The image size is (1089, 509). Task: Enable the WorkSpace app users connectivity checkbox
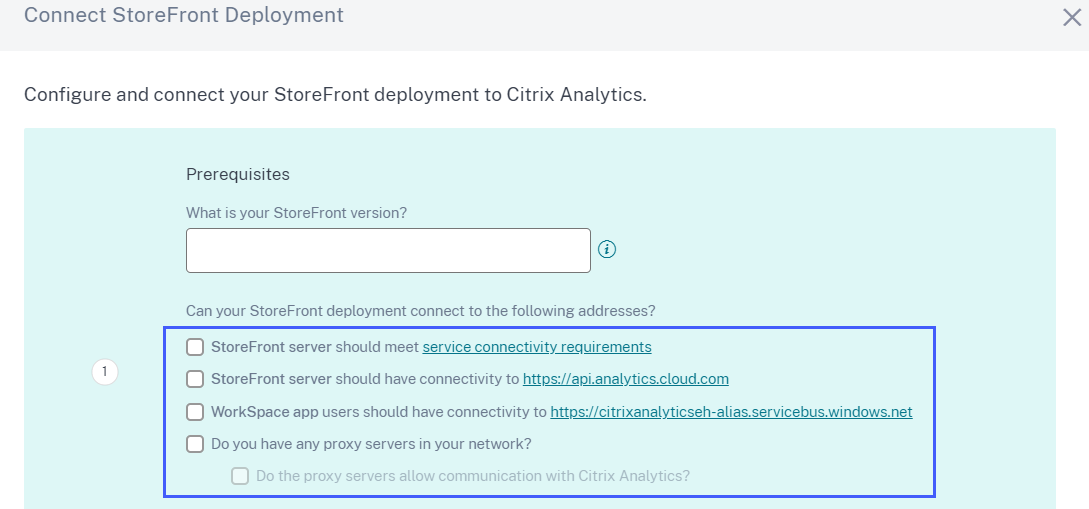pos(195,411)
